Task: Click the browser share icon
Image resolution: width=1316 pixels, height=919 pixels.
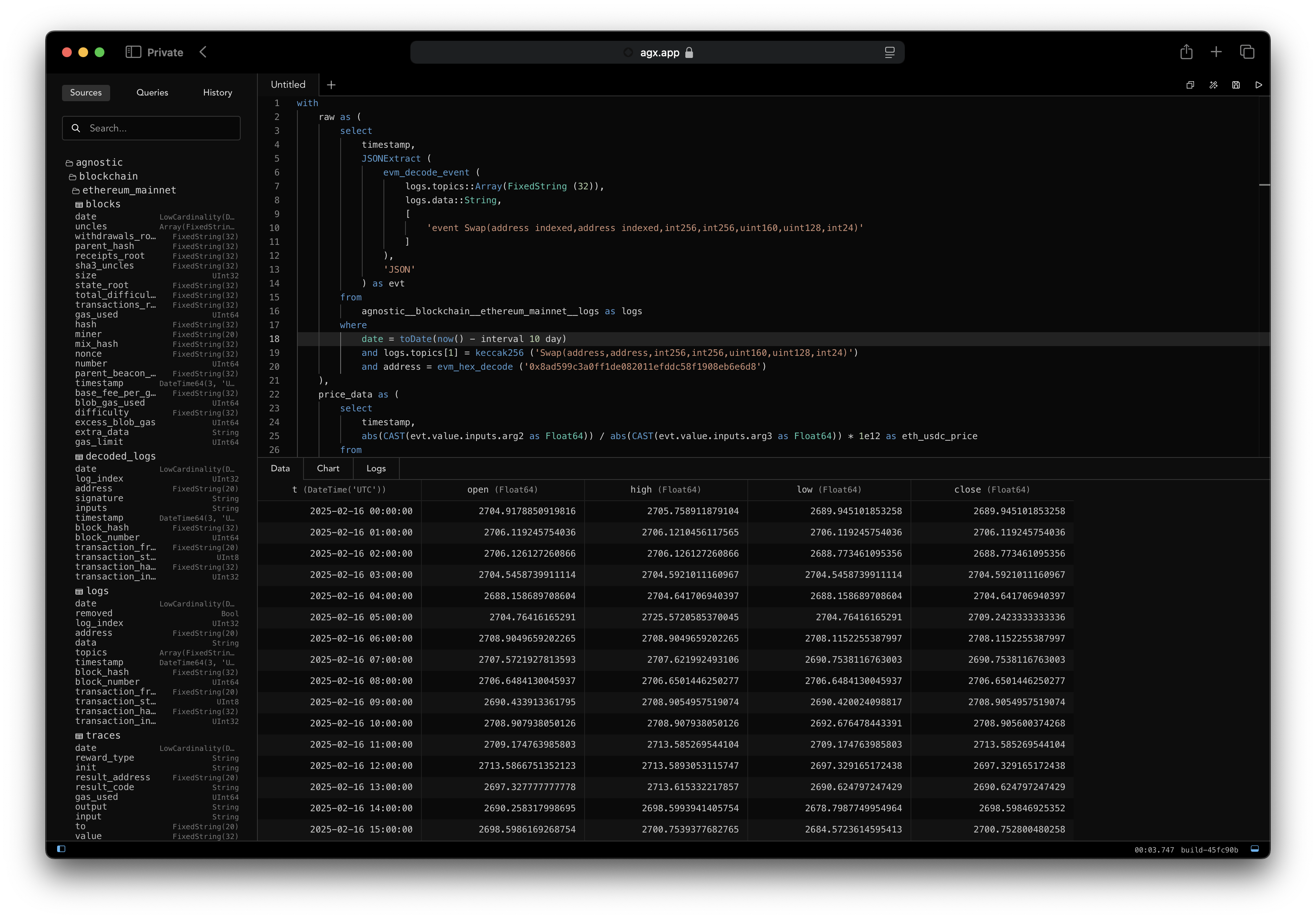Action: (1186, 52)
